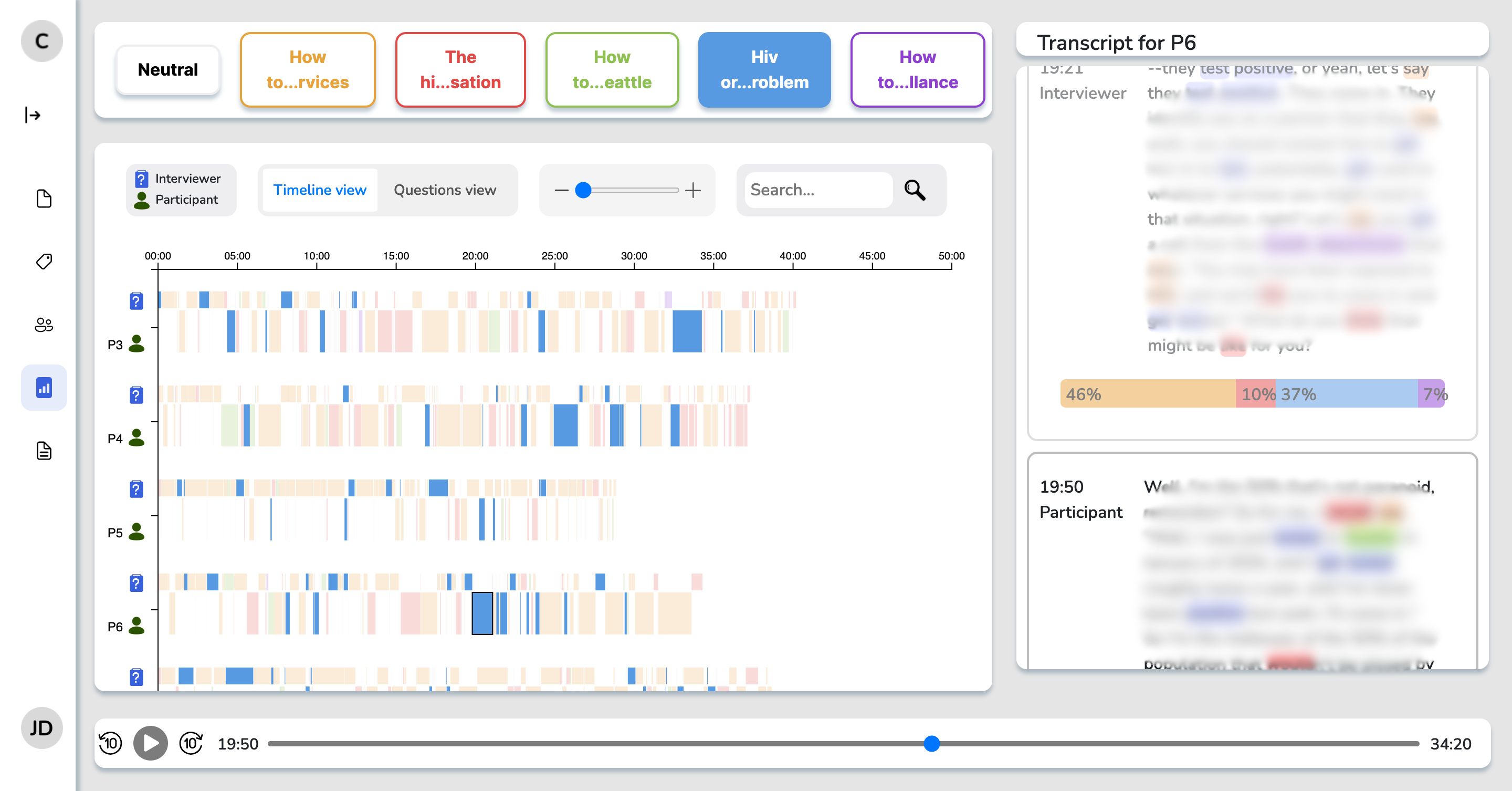This screenshot has width=1512, height=791.
Task: Open the document page sidebar icon
Action: [x=44, y=199]
